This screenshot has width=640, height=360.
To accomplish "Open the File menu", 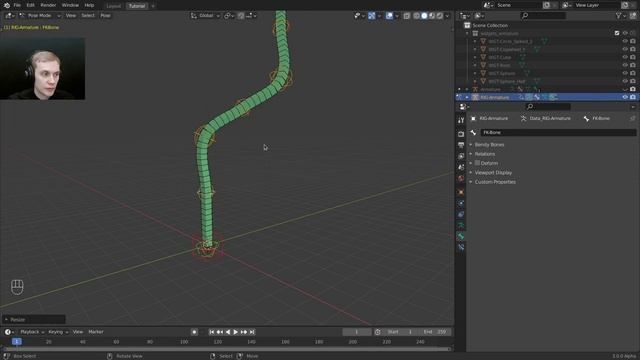I will 17,5.
